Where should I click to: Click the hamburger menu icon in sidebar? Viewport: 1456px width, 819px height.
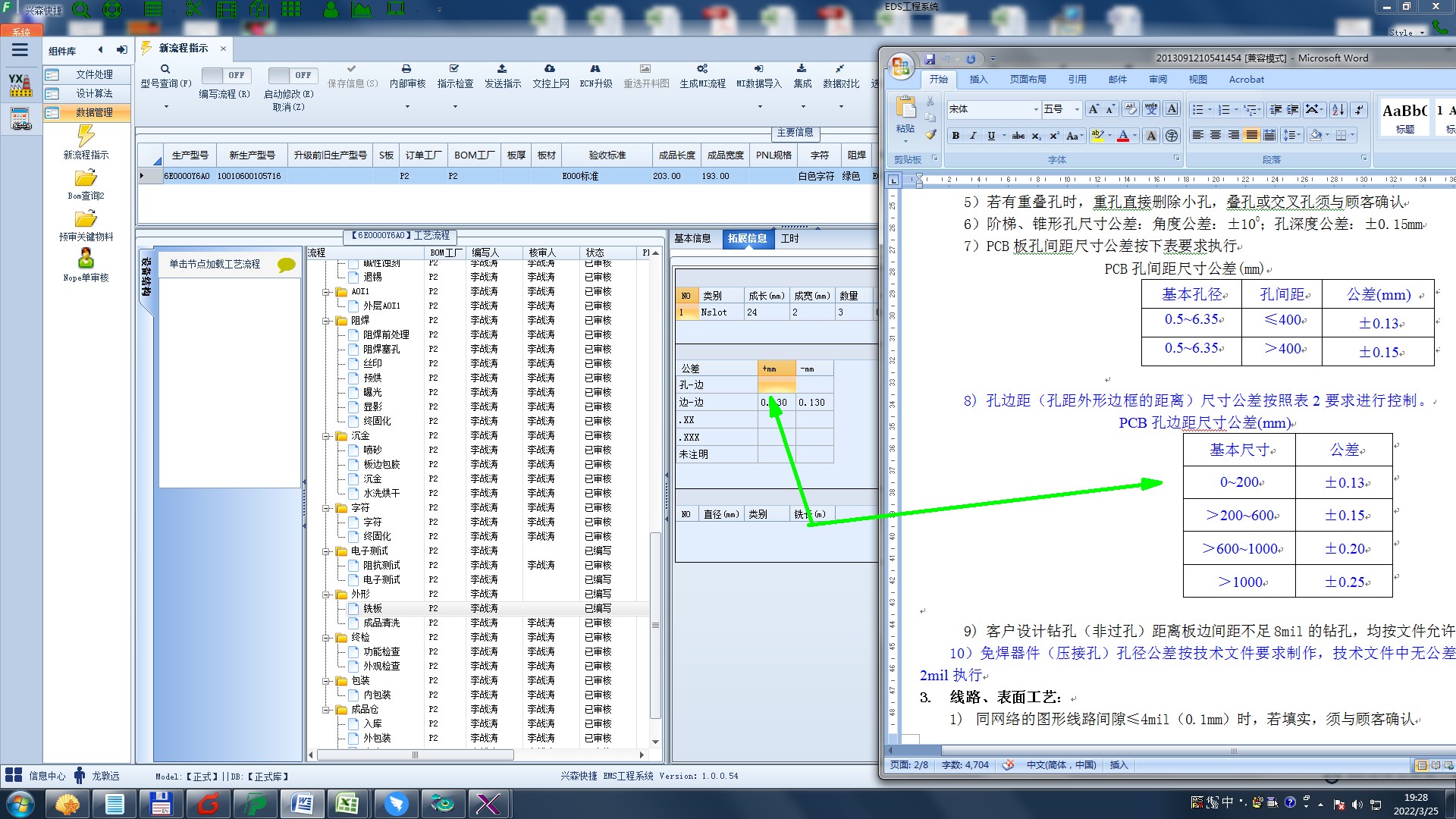20,50
